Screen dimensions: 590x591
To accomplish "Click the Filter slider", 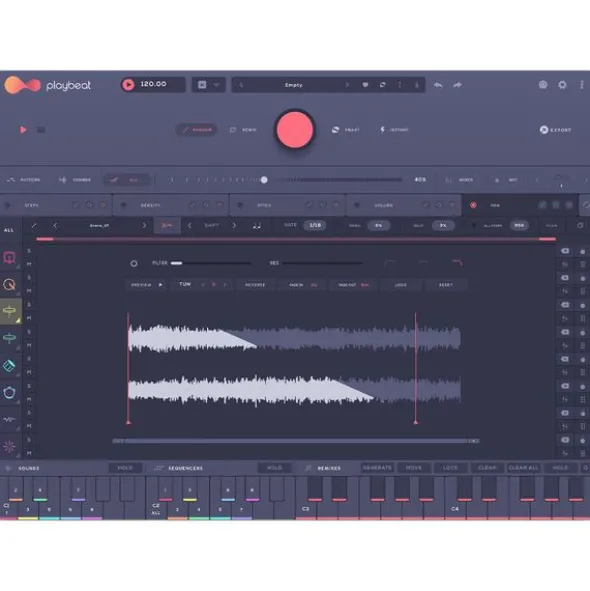I will pyautogui.click(x=211, y=263).
